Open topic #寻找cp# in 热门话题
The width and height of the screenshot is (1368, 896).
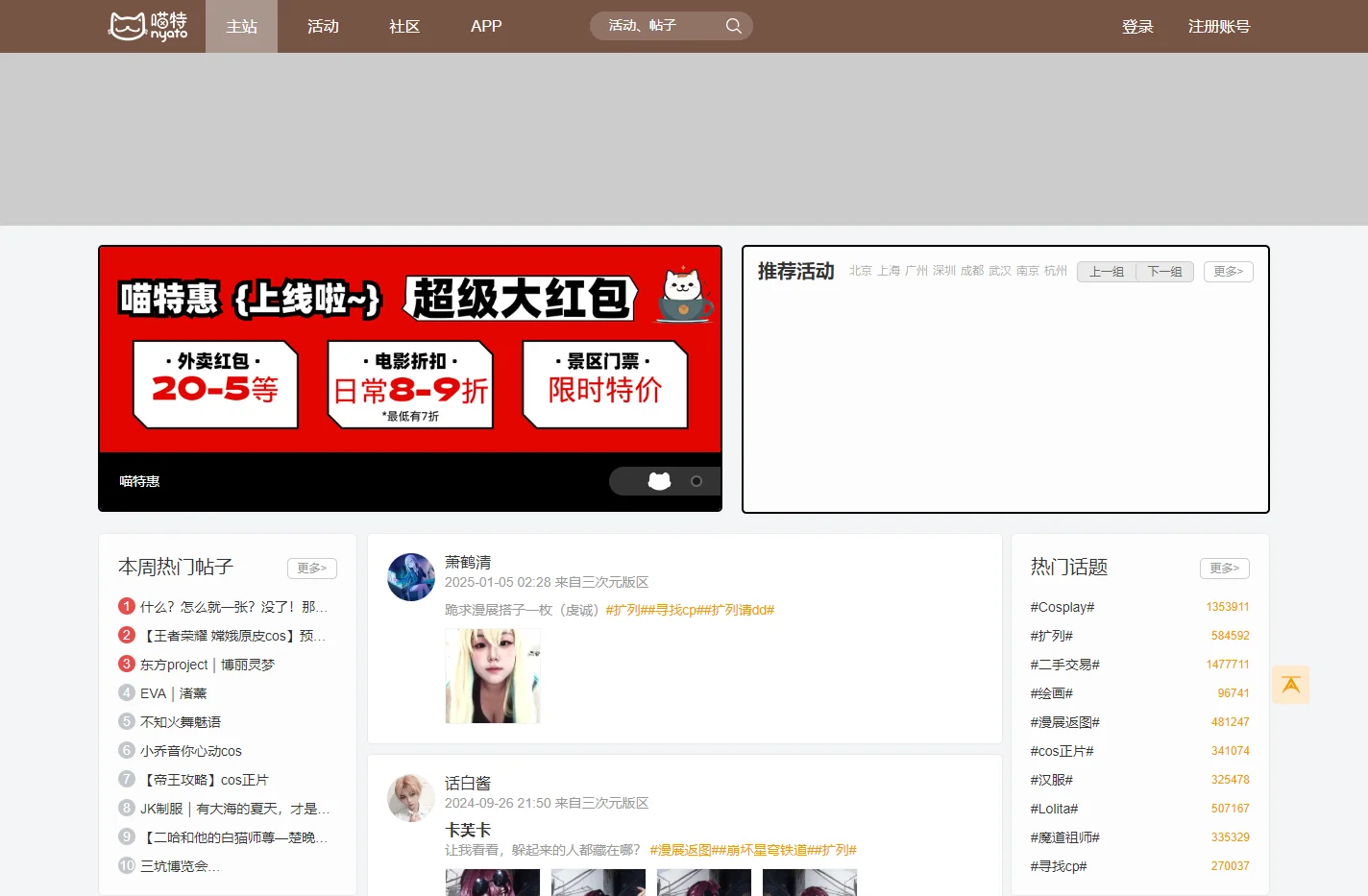point(1059,866)
